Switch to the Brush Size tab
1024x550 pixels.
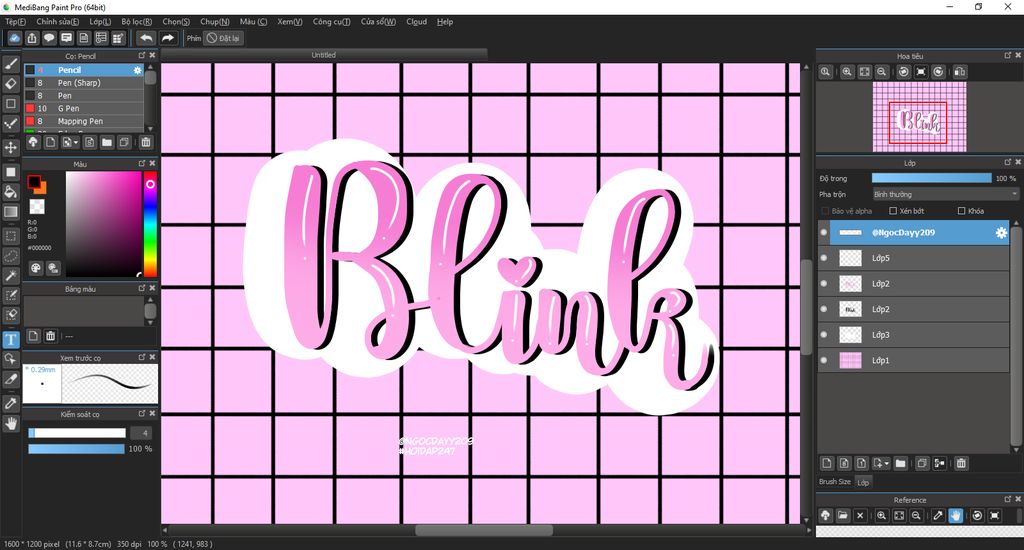coord(835,482)
